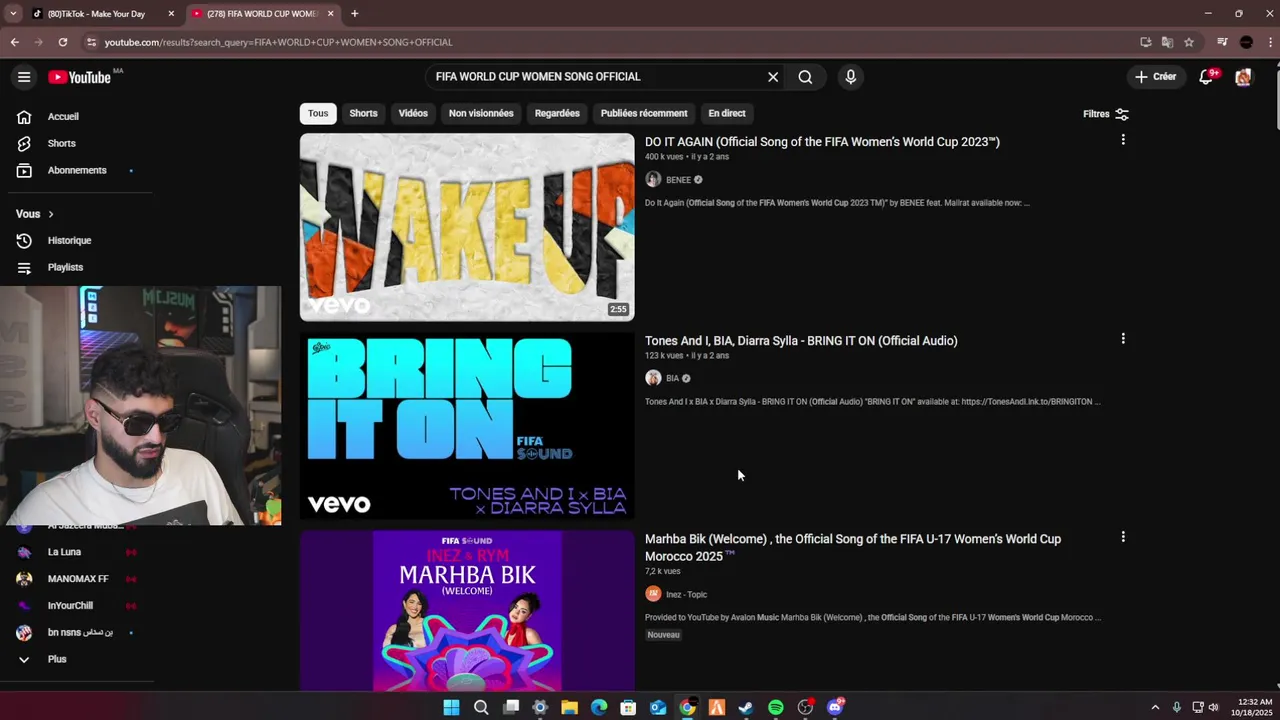Open File Explorer from taskbar
The image size is (1280, 720).
tap(569, 708)
